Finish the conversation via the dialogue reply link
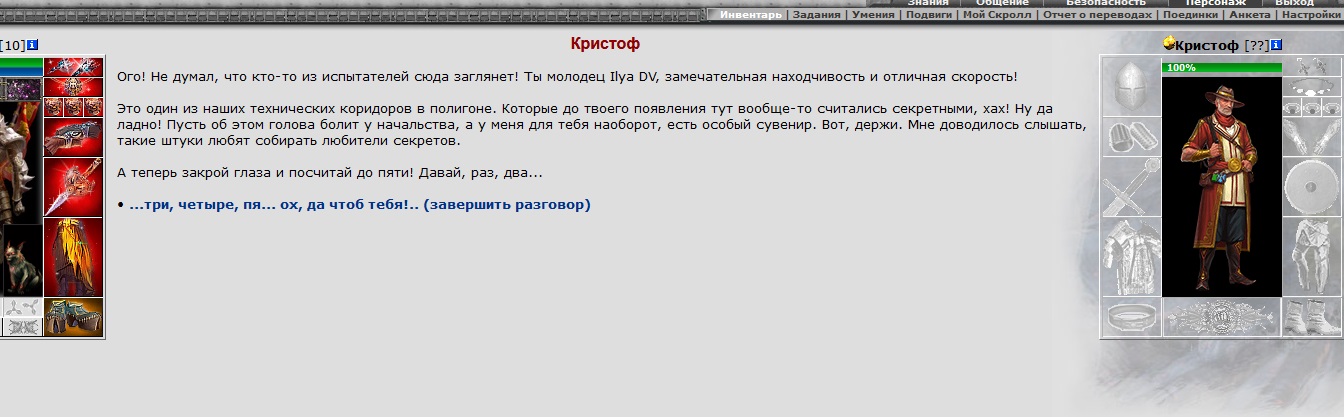Screen dimensions: 1344x417 pos(360,205)
